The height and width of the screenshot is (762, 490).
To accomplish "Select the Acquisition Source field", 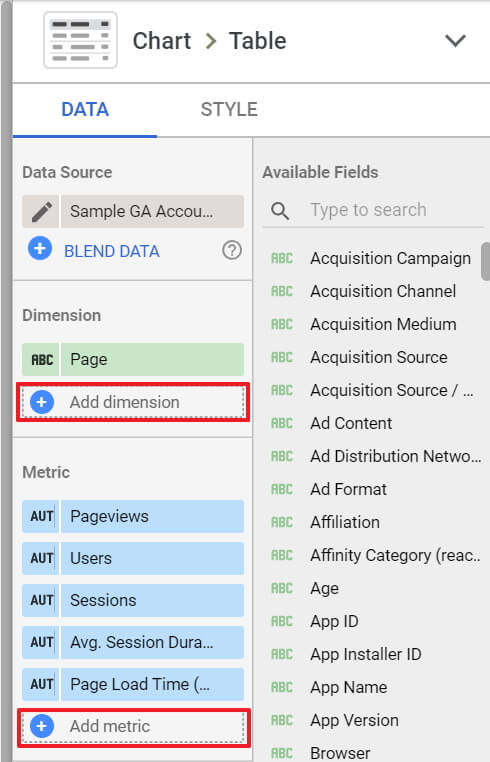I will click(379, 357).
